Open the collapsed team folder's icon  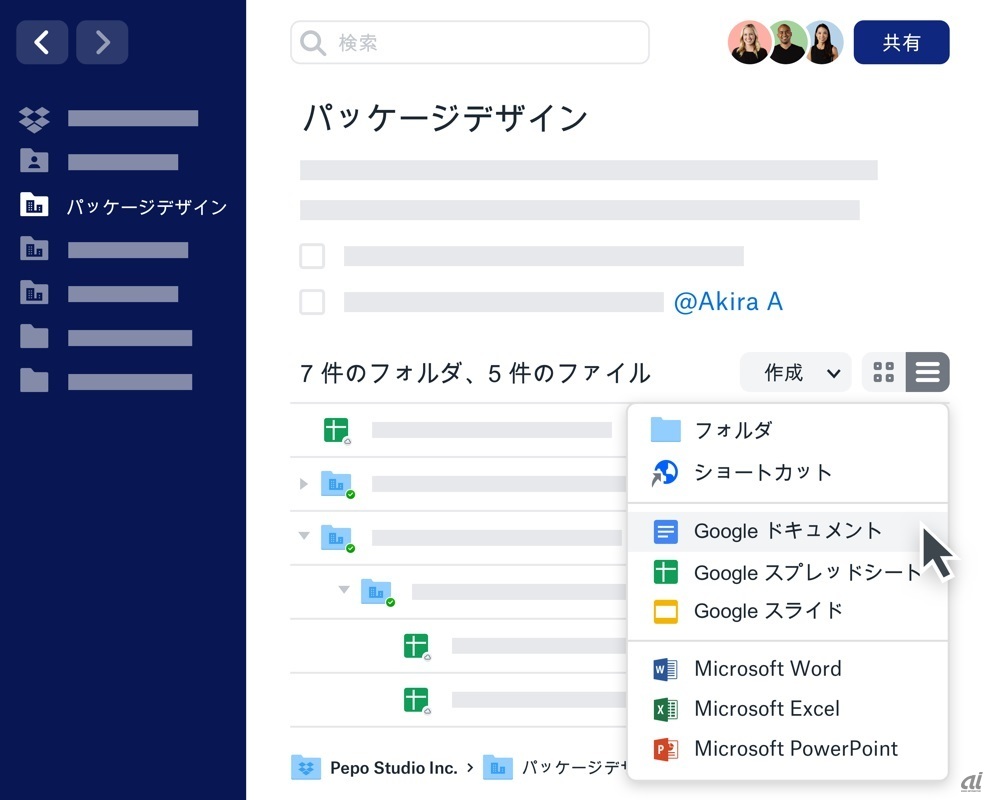coord(338,484)
